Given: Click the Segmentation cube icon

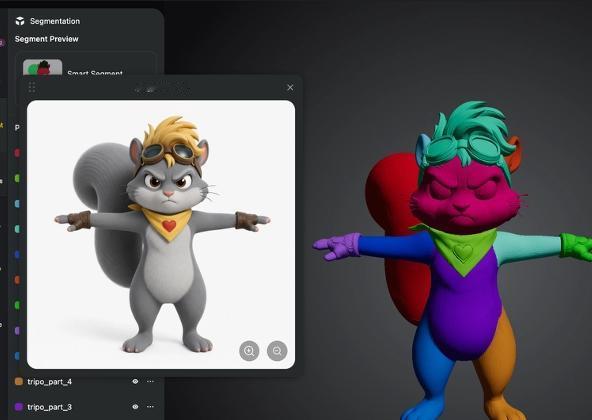Looking at the screenshot, I should (x=20, y=21).
